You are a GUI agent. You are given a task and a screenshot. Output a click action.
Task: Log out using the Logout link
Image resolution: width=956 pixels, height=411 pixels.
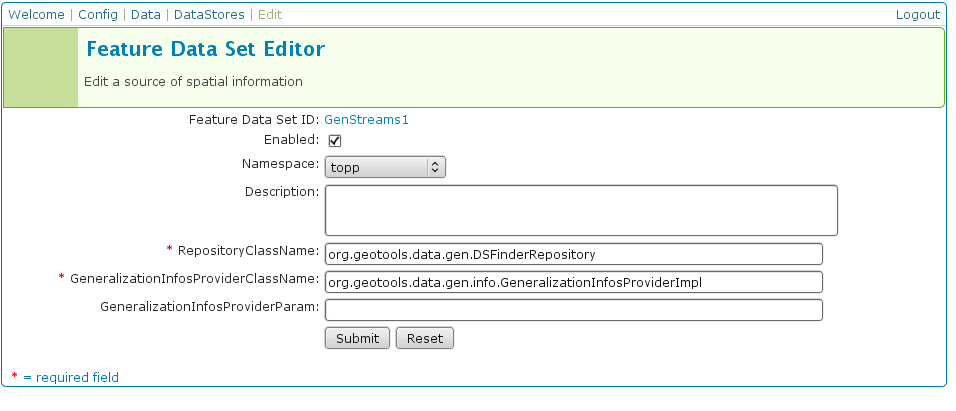point(917,15)
